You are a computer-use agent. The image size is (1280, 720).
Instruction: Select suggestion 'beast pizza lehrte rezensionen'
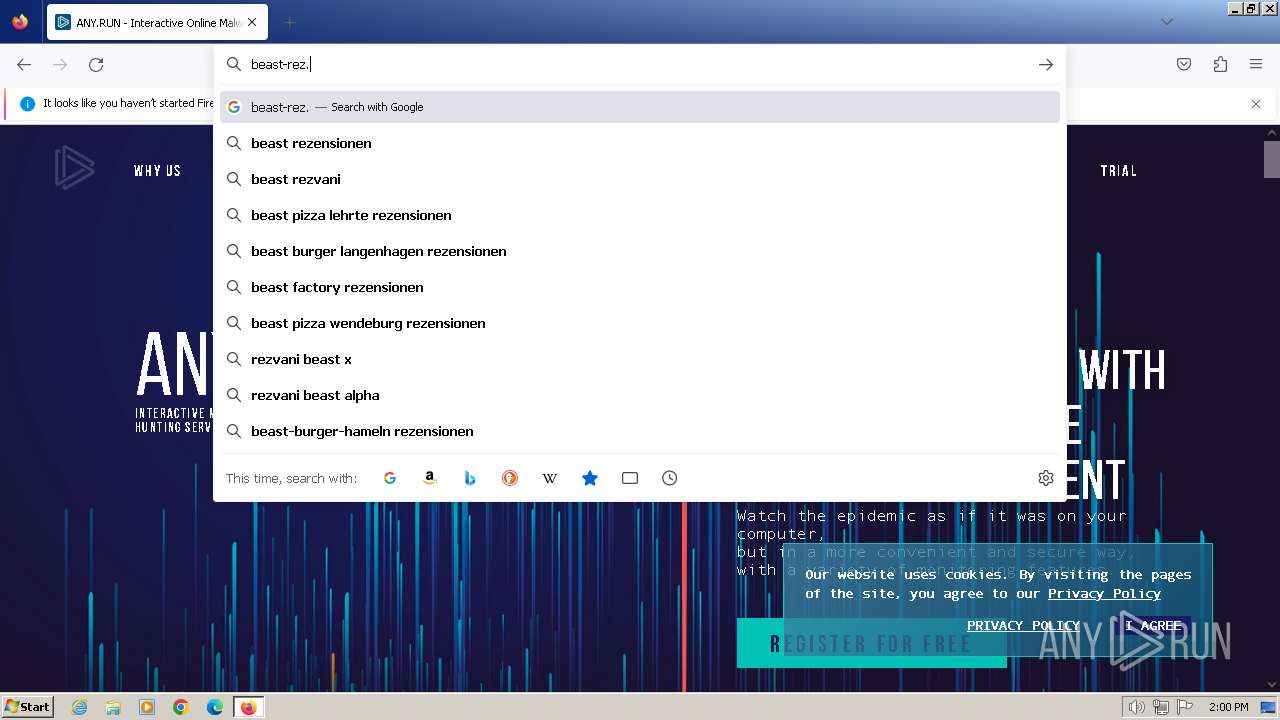pos(640,215)
